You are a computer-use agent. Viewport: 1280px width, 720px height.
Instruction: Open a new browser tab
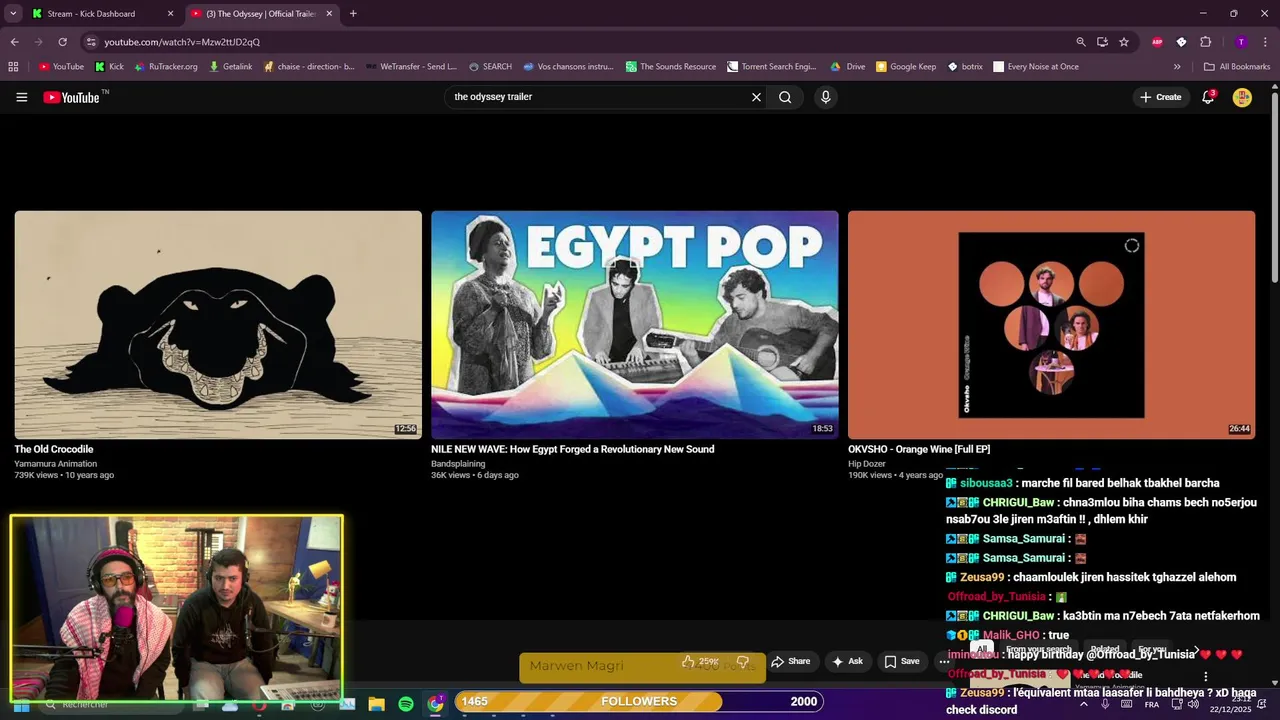353,14
